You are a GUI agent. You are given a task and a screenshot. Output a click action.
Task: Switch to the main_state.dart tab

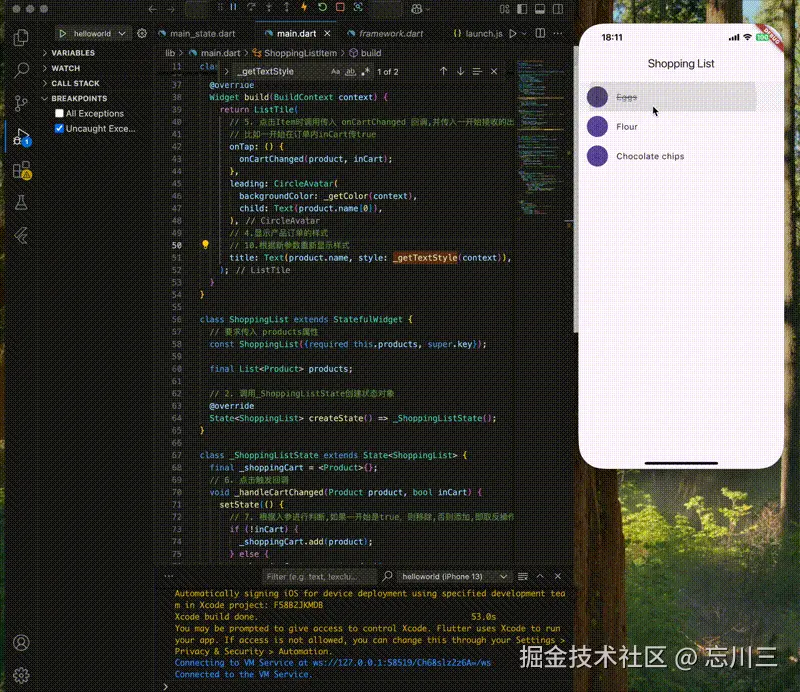[x=197, y=34]
